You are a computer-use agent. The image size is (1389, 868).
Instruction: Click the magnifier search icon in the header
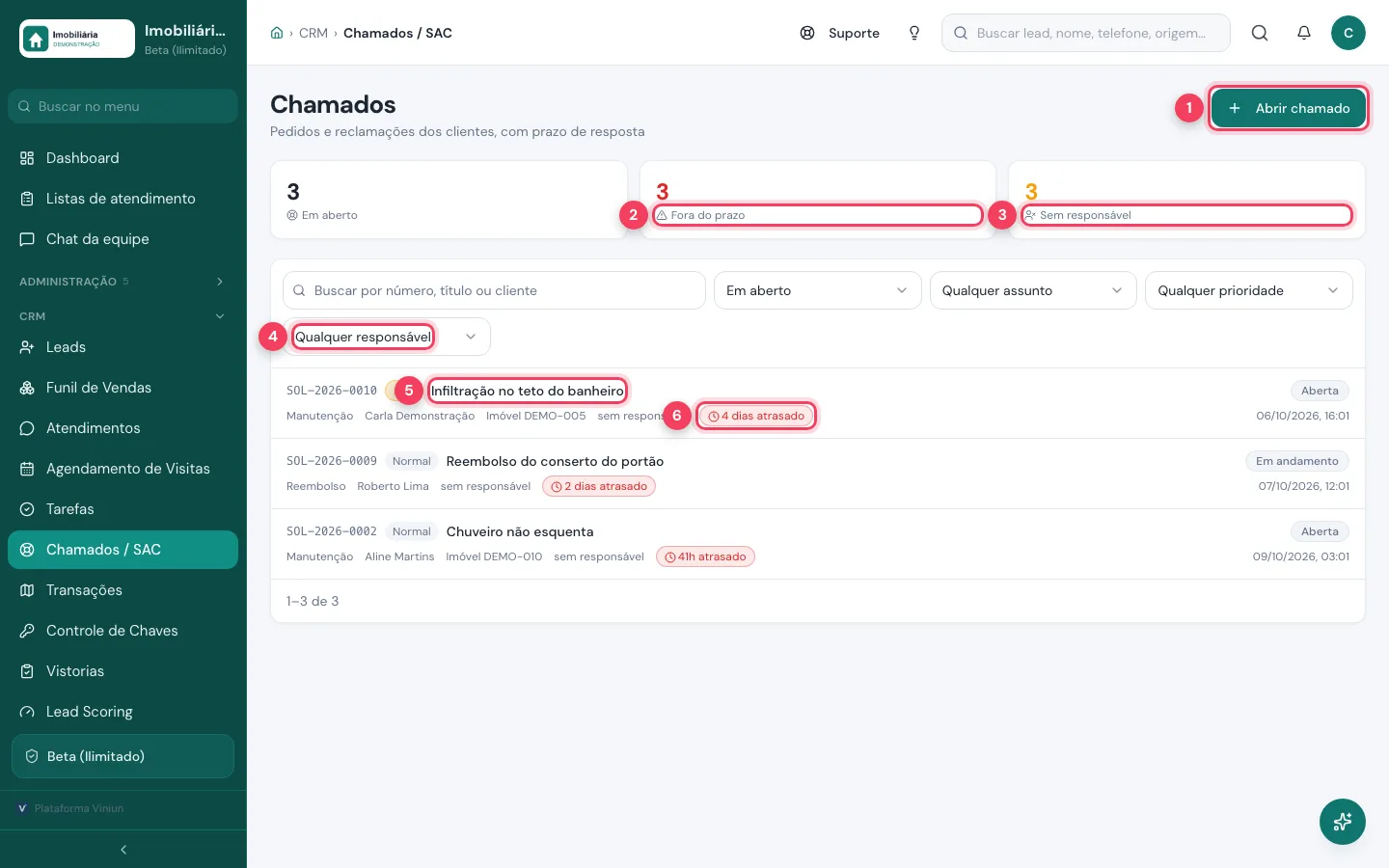click(x=1260, y=33)
